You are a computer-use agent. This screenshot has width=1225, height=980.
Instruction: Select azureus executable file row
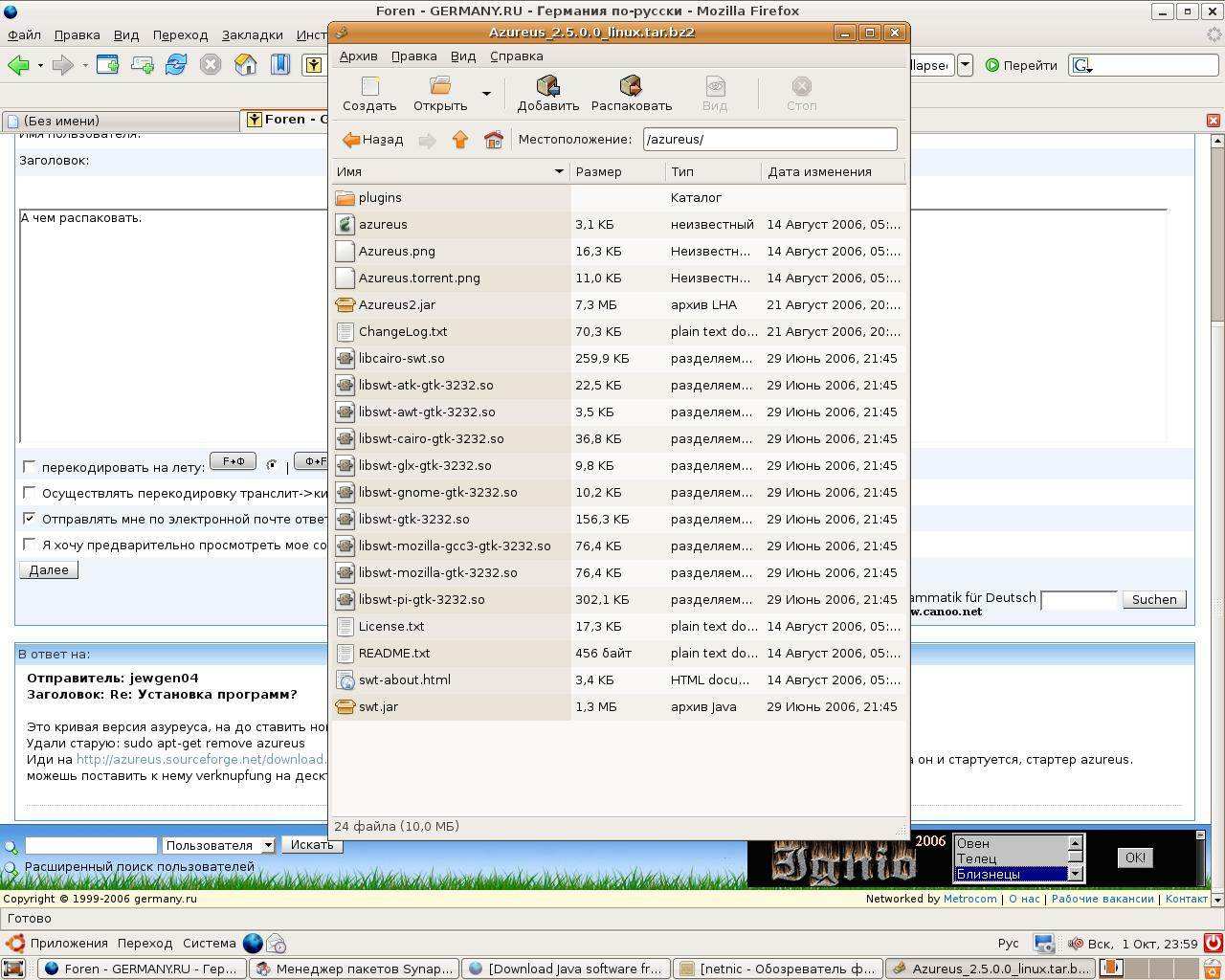[x=618, y=224]
